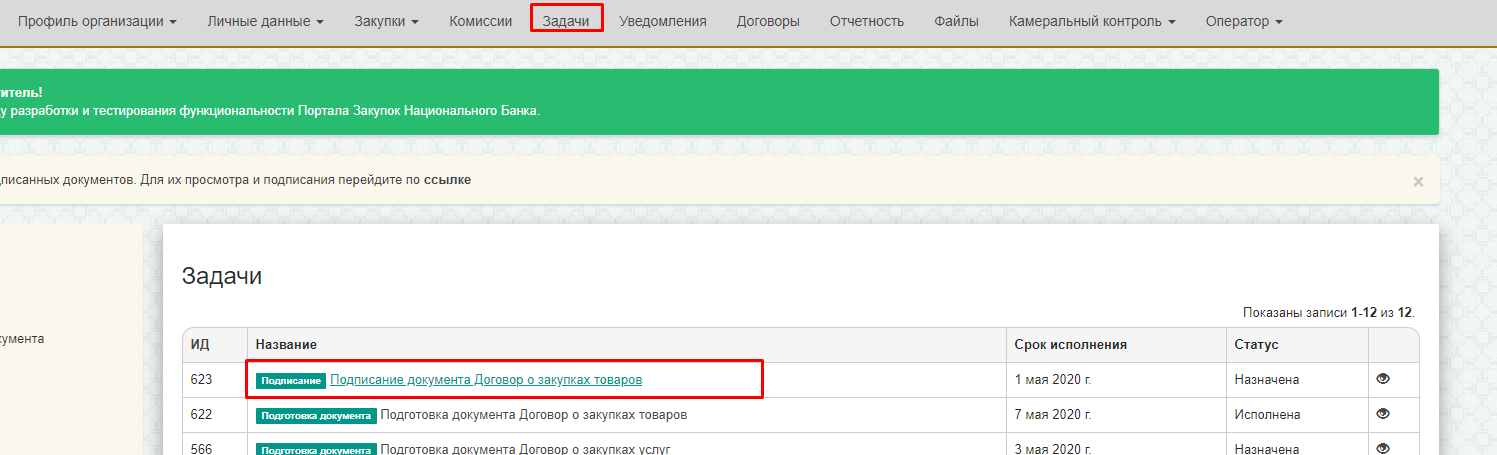Open the 'Файлы' section
The image size is (1497, 455).
tap(956, 21)
